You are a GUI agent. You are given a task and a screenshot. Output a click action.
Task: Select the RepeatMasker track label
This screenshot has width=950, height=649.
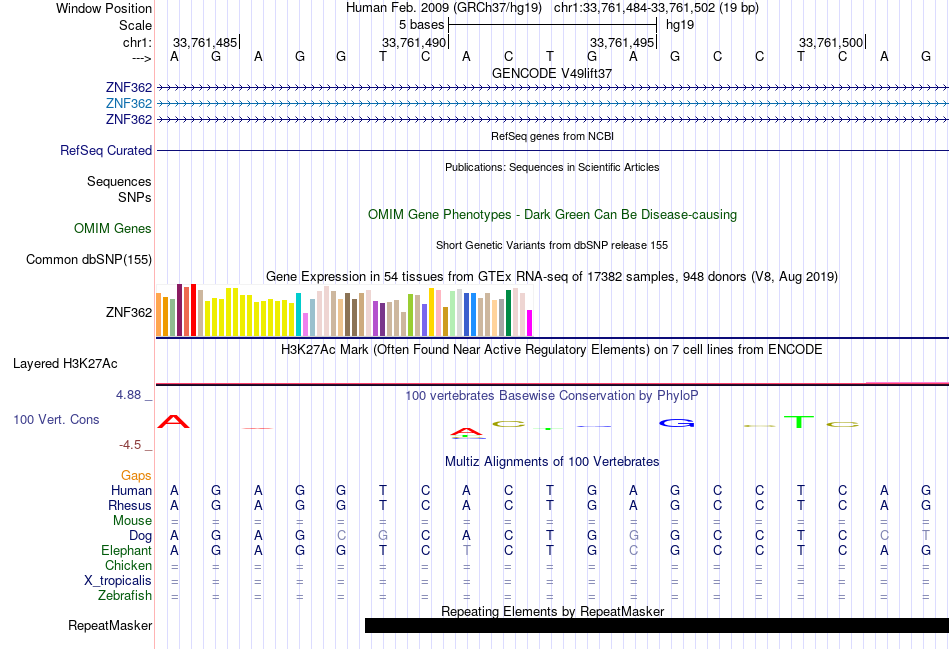tap(110, 625)
